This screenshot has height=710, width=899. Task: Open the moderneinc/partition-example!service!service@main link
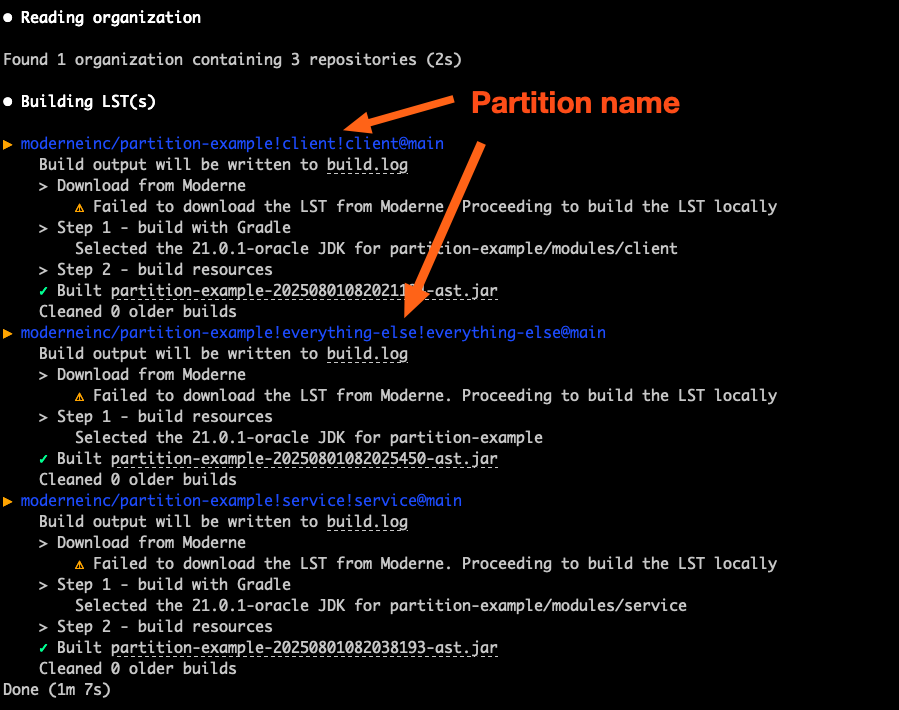tap(241, 501)
